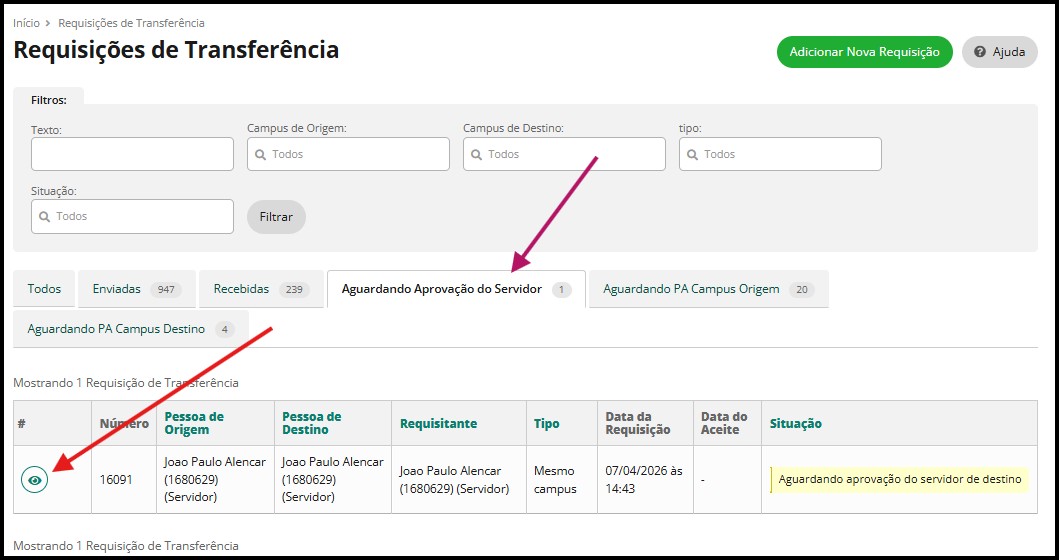Sort by Pessoa de Destino column

click(x=312, y=423)
